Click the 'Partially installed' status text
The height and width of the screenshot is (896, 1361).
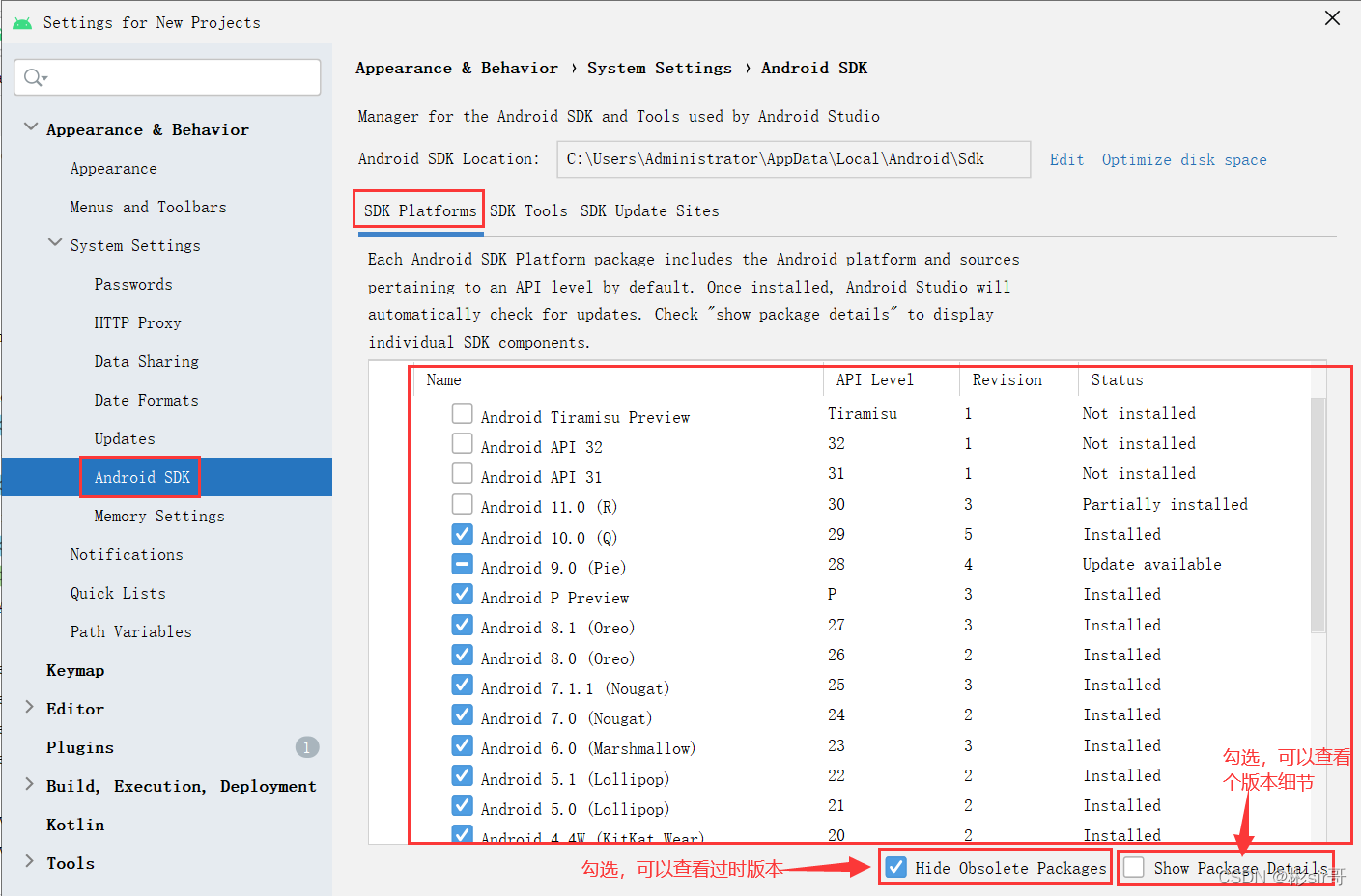(1165, 504)
